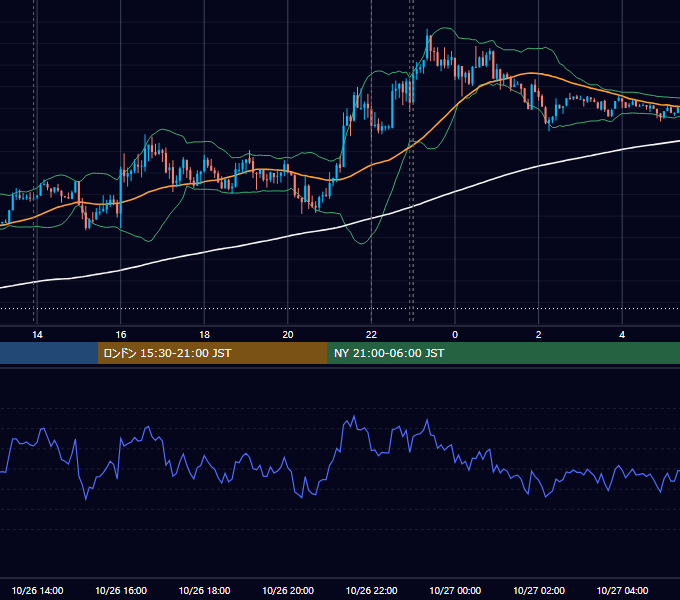Viewport: 680px width, 600px height.
Task: Click the 10/26 16:00 time label
Action: [121, 590]
